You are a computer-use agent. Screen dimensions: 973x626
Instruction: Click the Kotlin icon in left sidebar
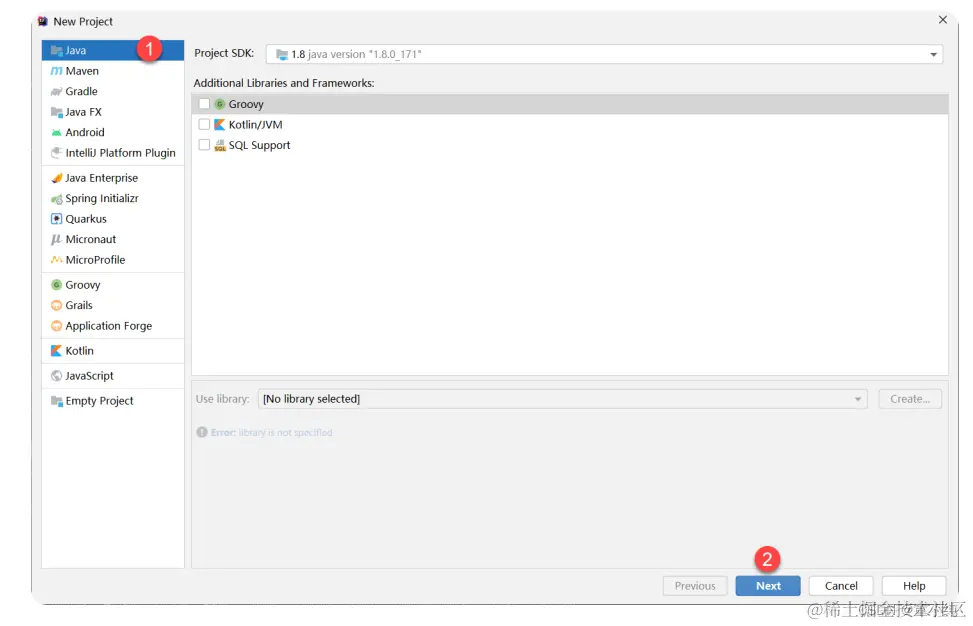[56, 351]
